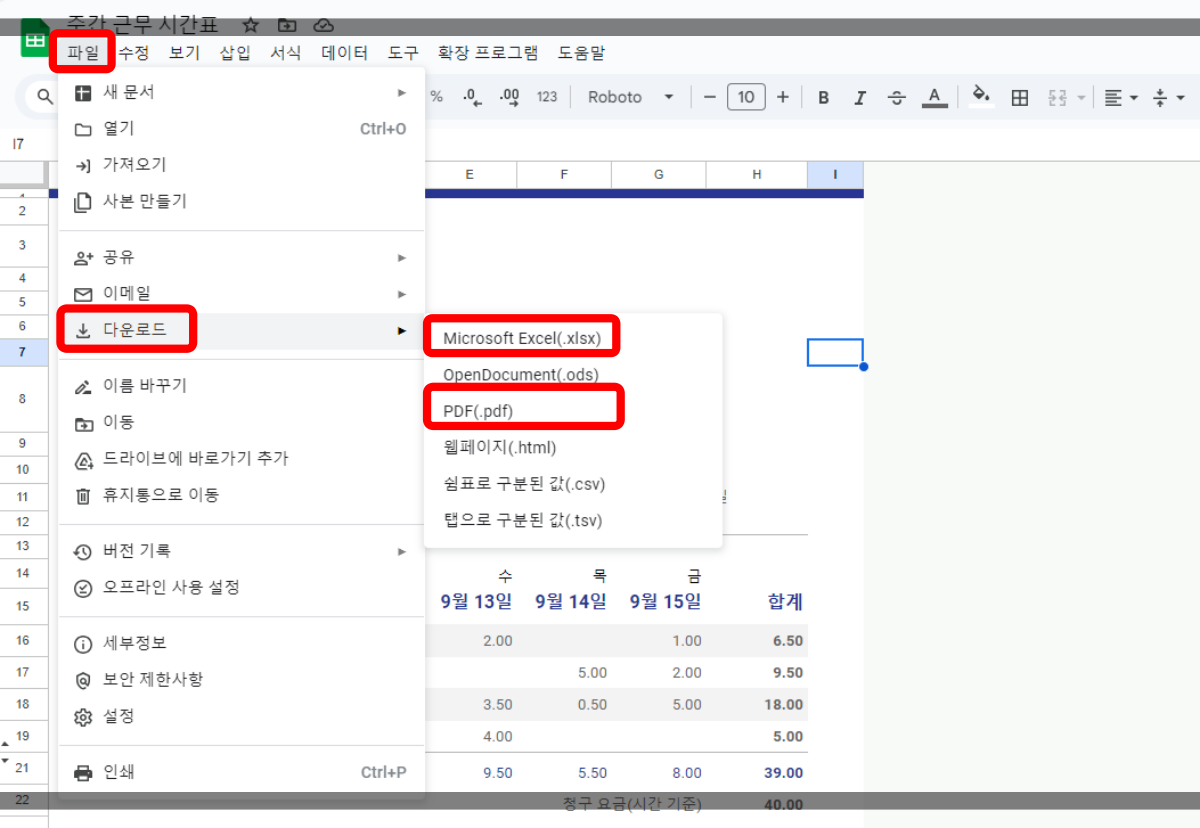This screenshot has height=828, width=1200.
Task: Click the name box showing I7
Action: click(18, 143)
